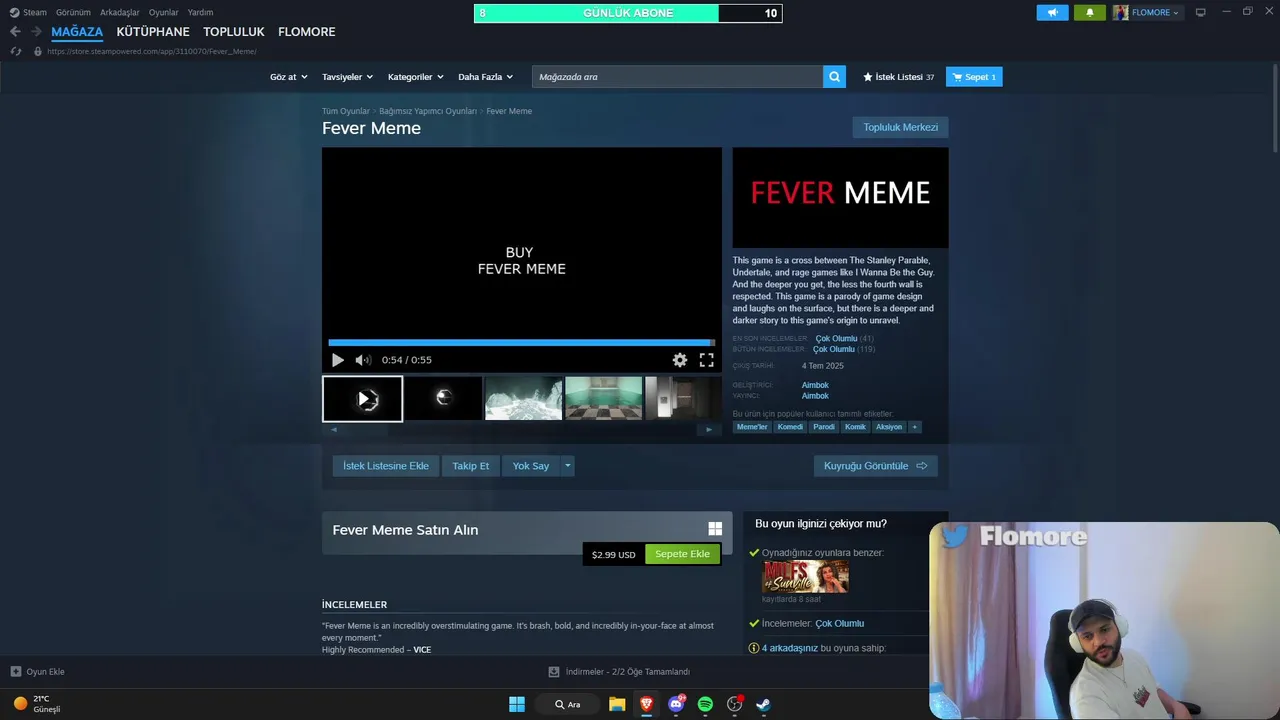
Task: Click the Steam logo menu icon
Action: (x=14, y=12)
